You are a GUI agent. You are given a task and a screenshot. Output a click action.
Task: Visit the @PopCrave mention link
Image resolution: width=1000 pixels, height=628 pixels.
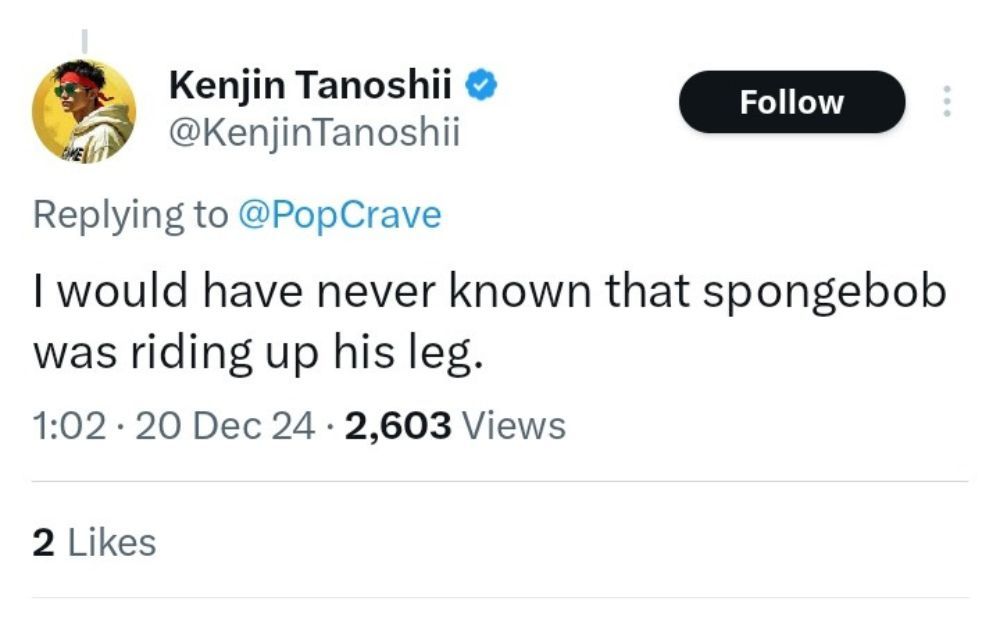tap(339, 215)
